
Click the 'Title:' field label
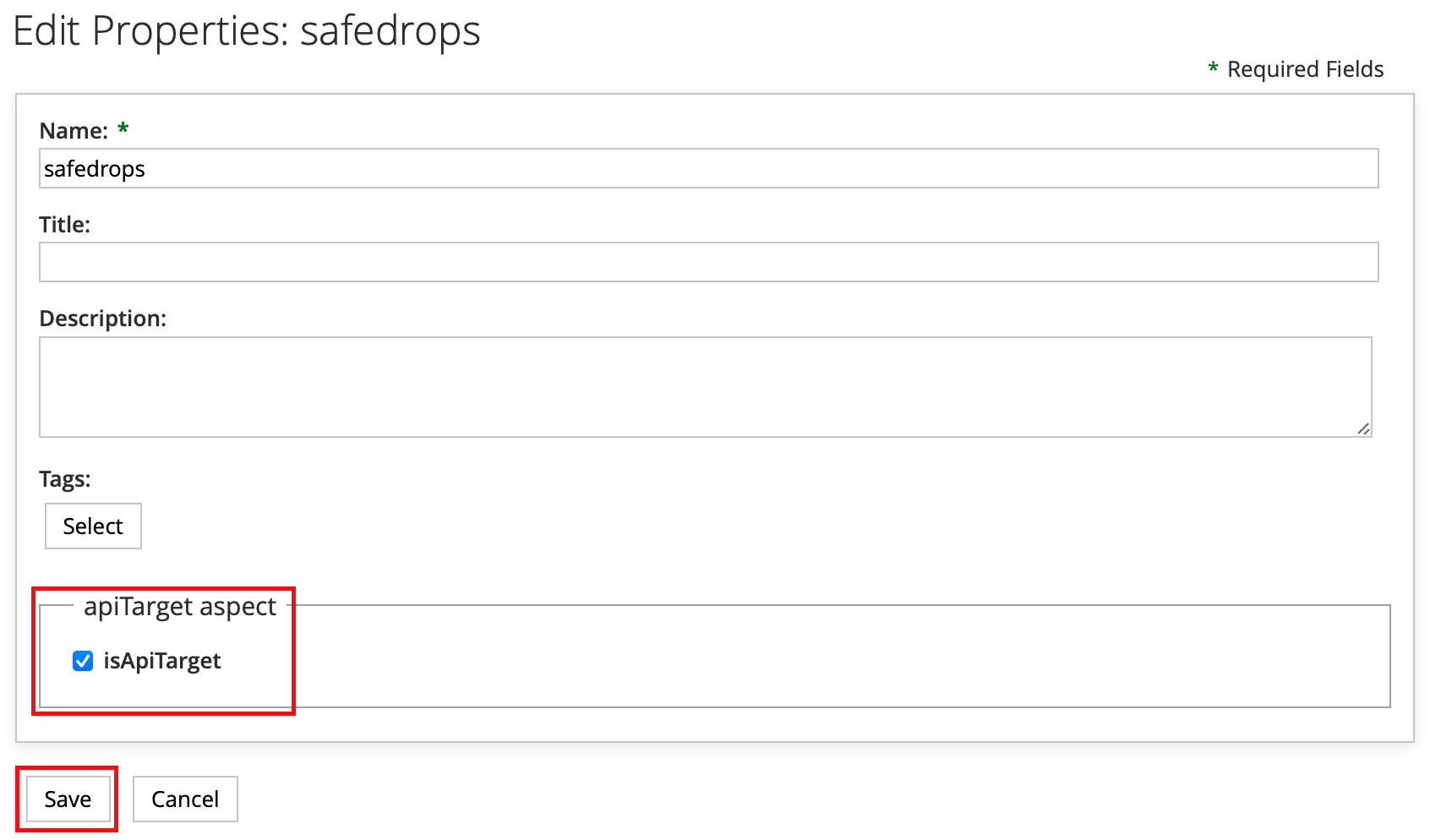coord(64,225)
